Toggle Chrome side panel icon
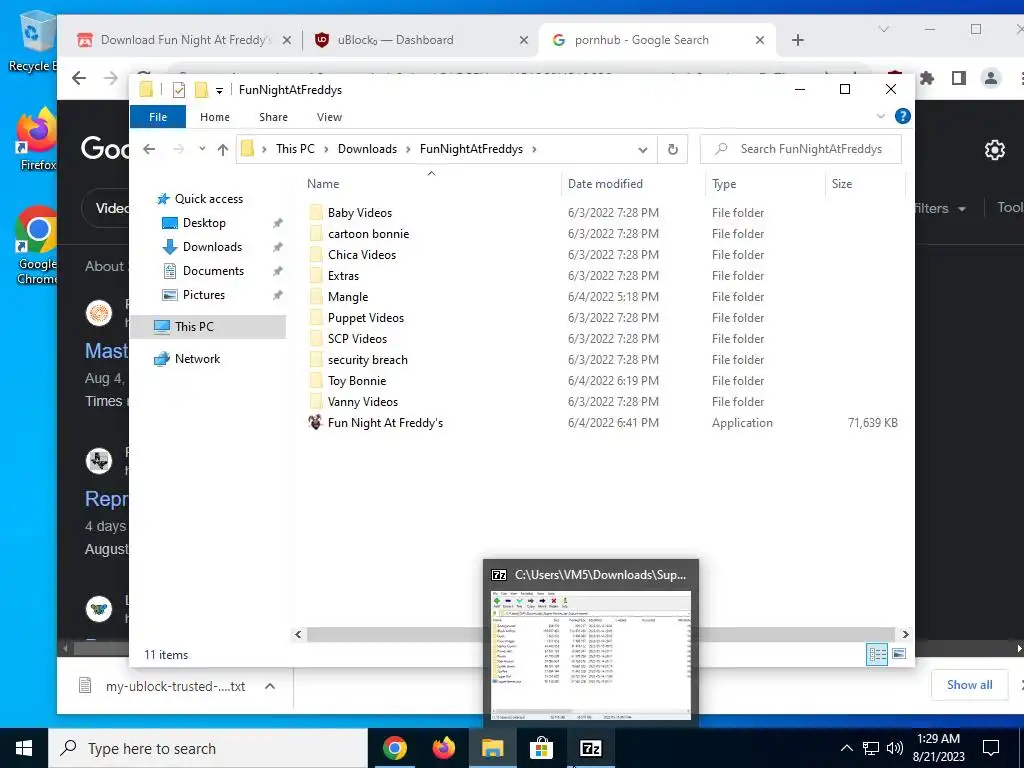 (x=959, y=78)
